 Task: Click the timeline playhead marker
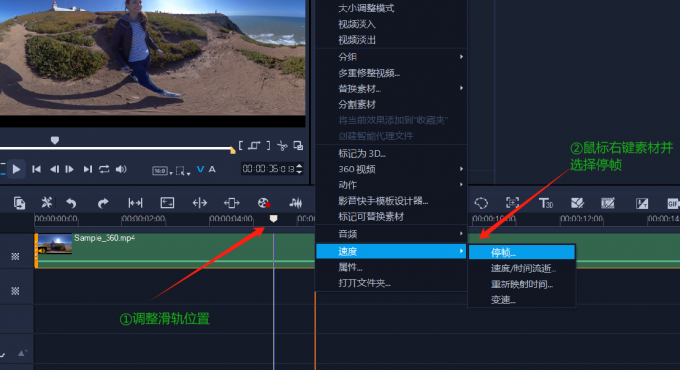click(x=273, y=218)
